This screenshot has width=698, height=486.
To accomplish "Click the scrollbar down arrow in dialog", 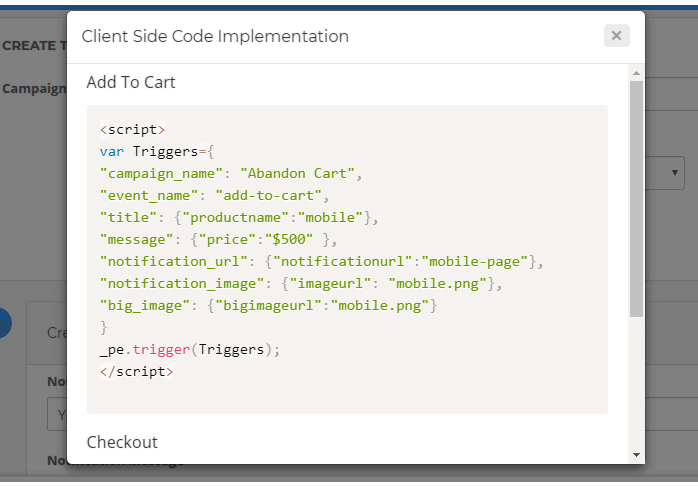I will click(636, 454).
